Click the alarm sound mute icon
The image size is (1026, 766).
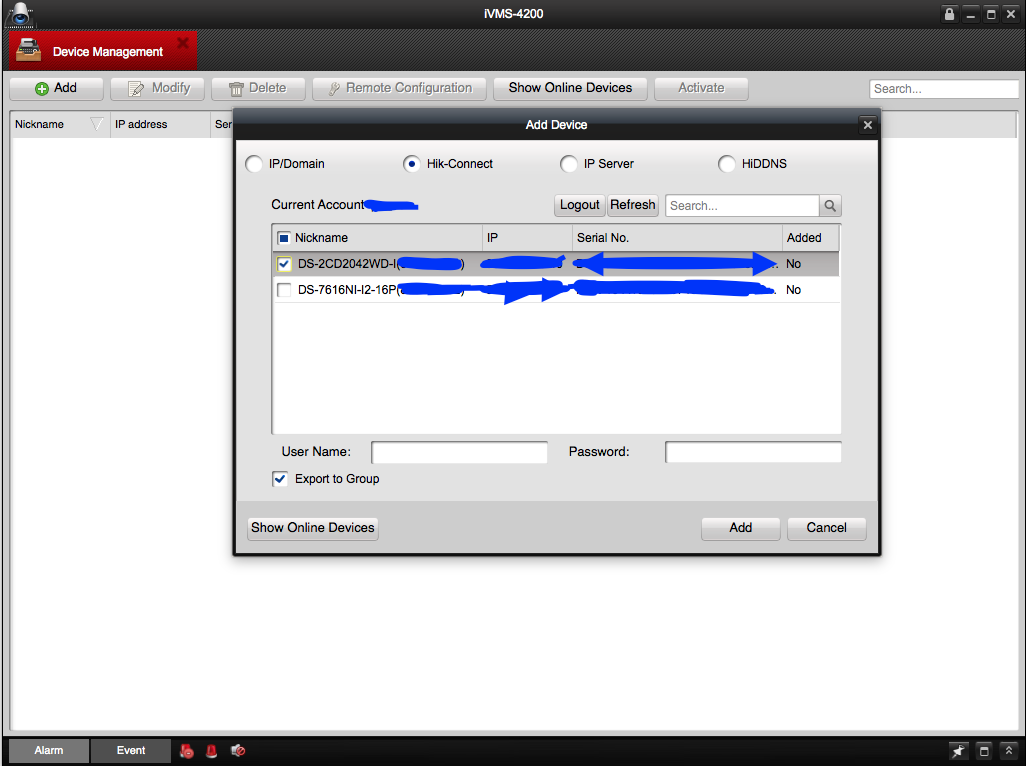(x=238, y=751)
